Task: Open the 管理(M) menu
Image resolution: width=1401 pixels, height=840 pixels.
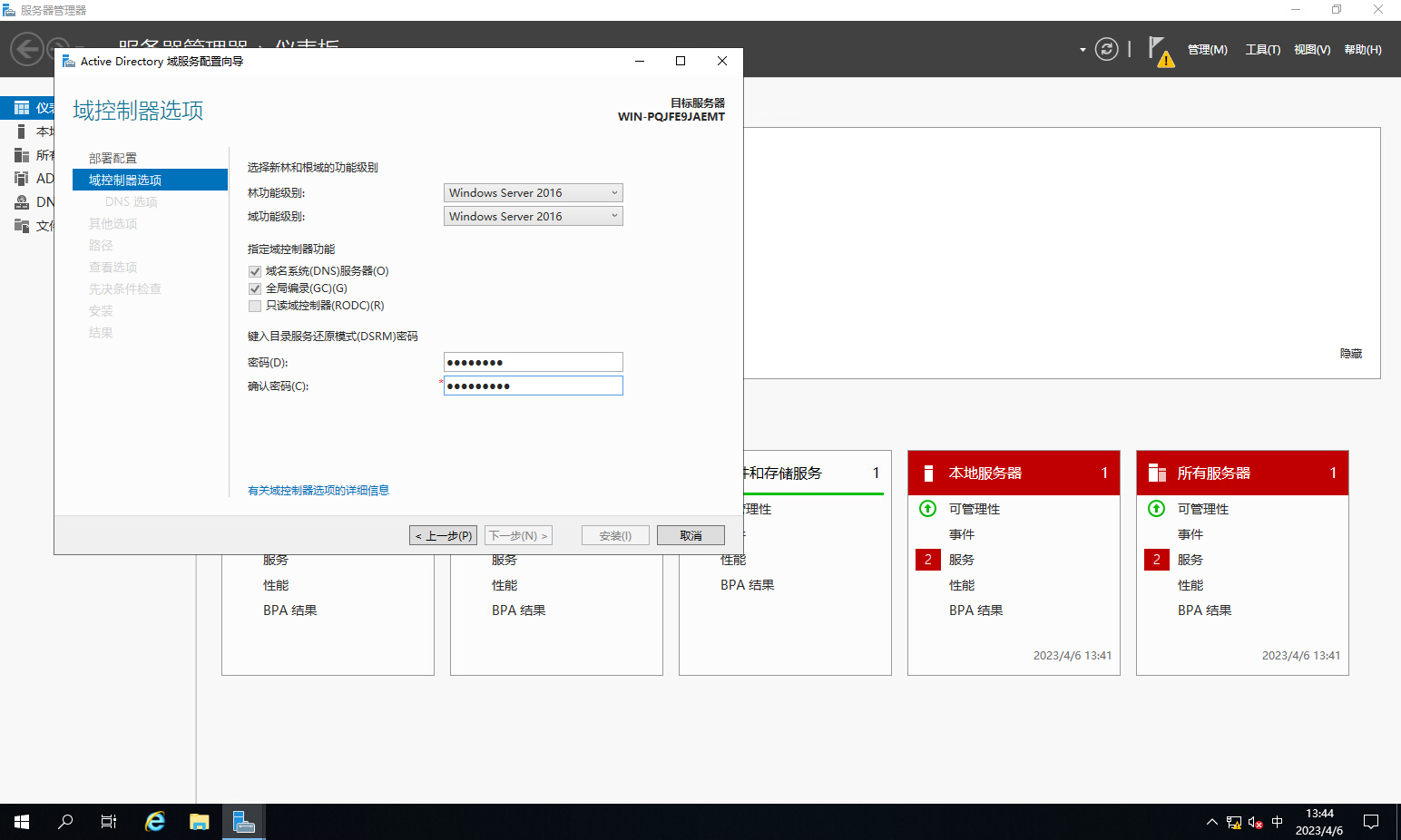Action: [x=1207, y=50]
